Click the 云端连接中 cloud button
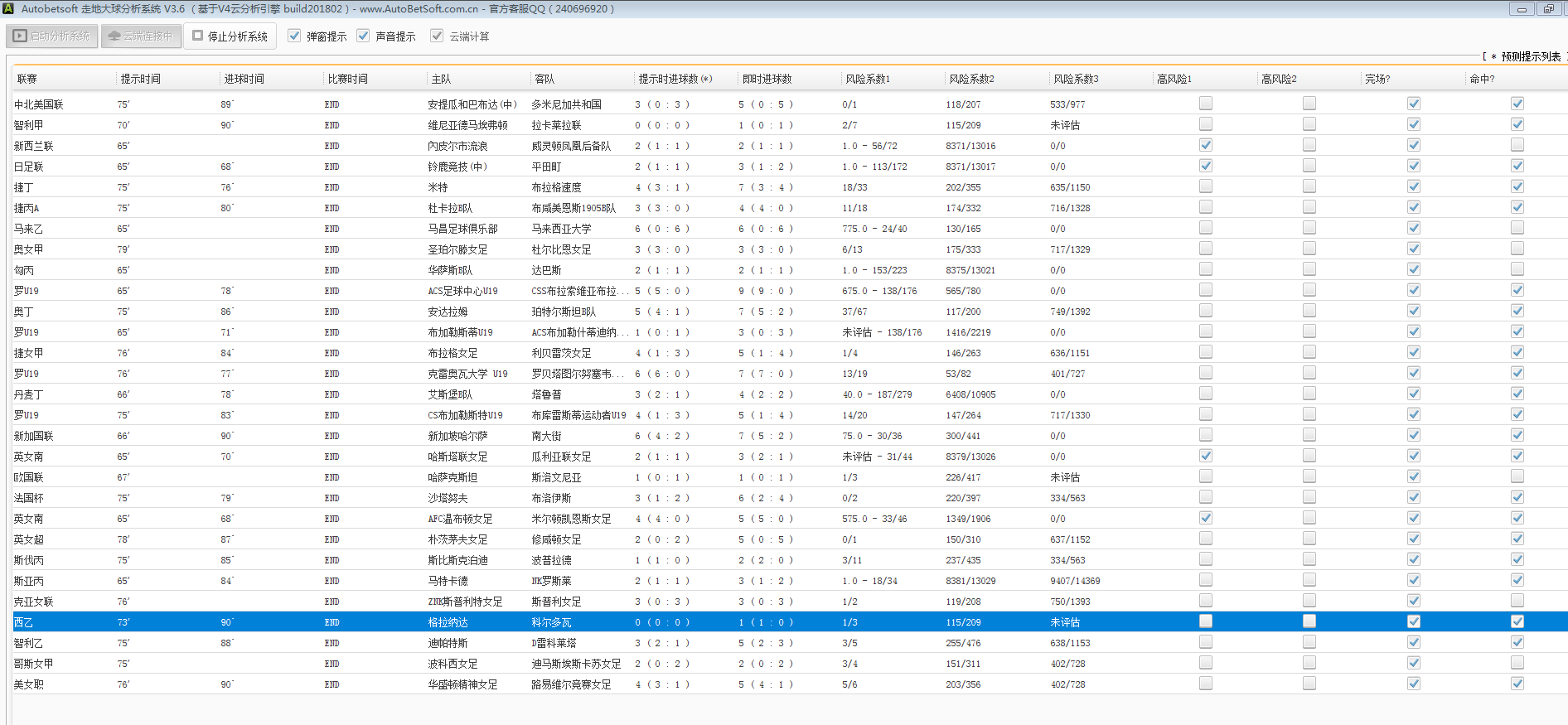The width and height of the screenshot is (1568, 725). [141, 36]
